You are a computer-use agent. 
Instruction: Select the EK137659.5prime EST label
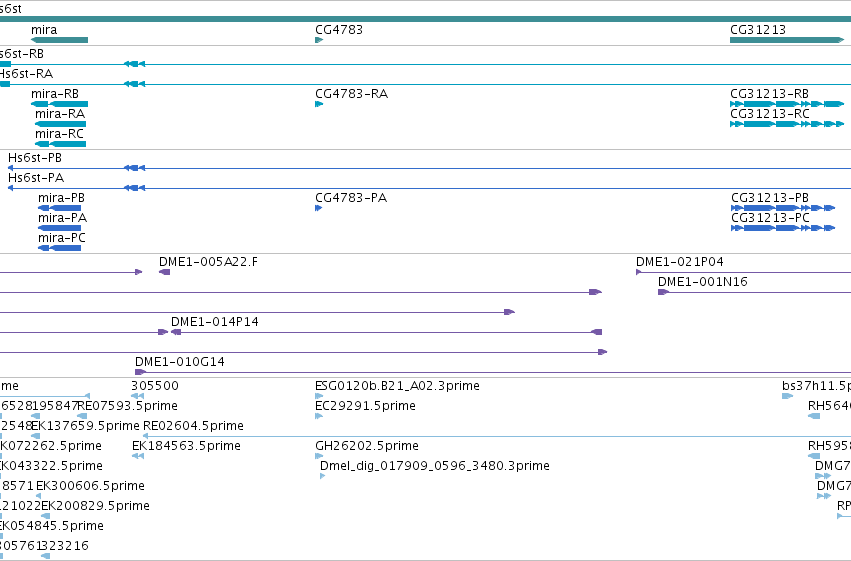coord(85,426)
